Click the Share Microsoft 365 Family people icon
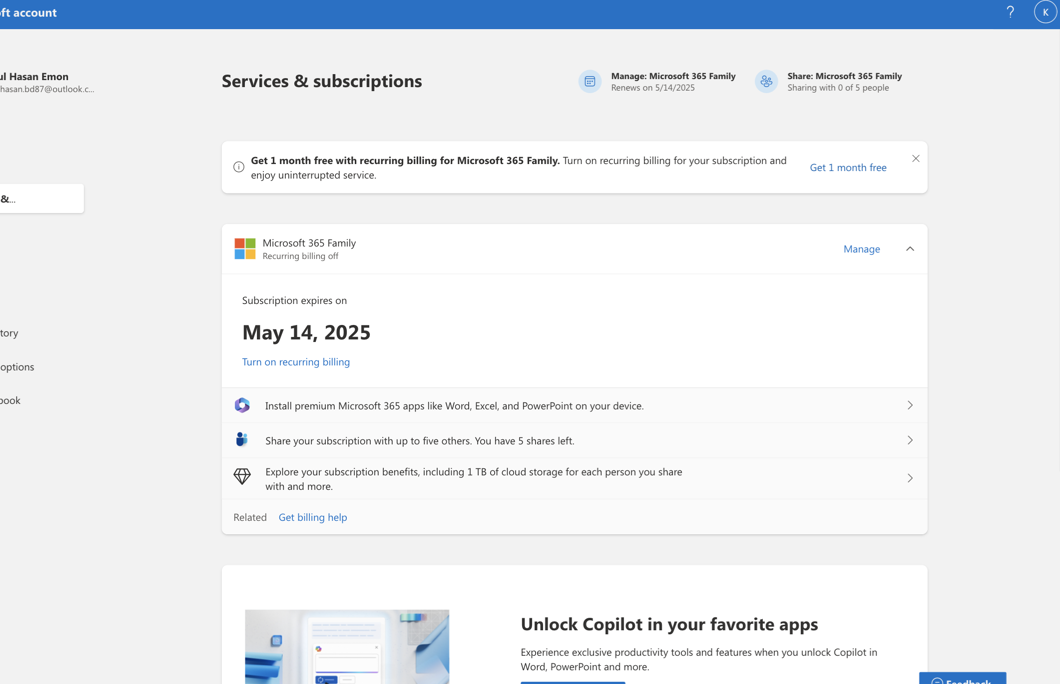 point(766,82)
